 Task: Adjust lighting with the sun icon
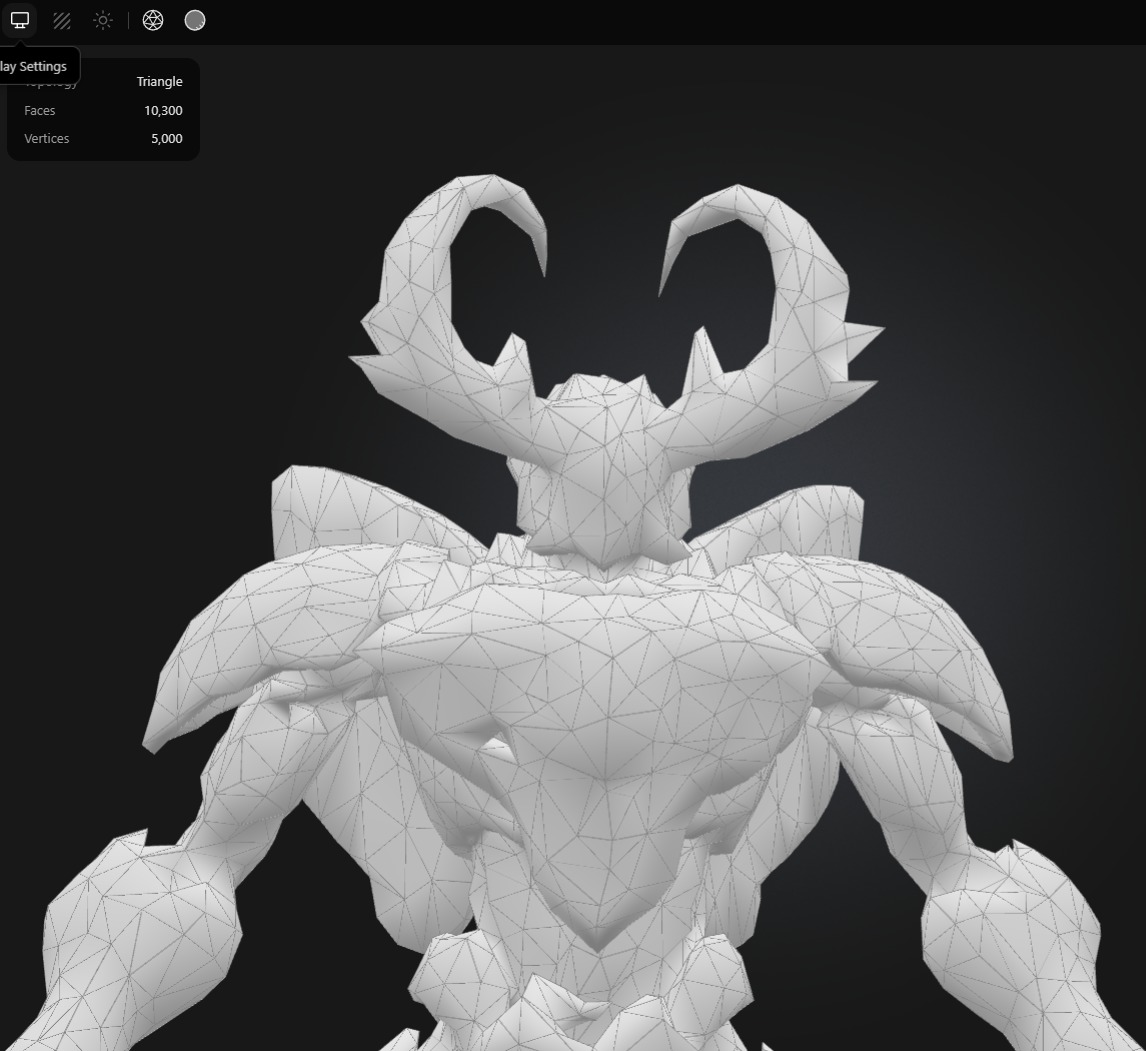point(103,20)
